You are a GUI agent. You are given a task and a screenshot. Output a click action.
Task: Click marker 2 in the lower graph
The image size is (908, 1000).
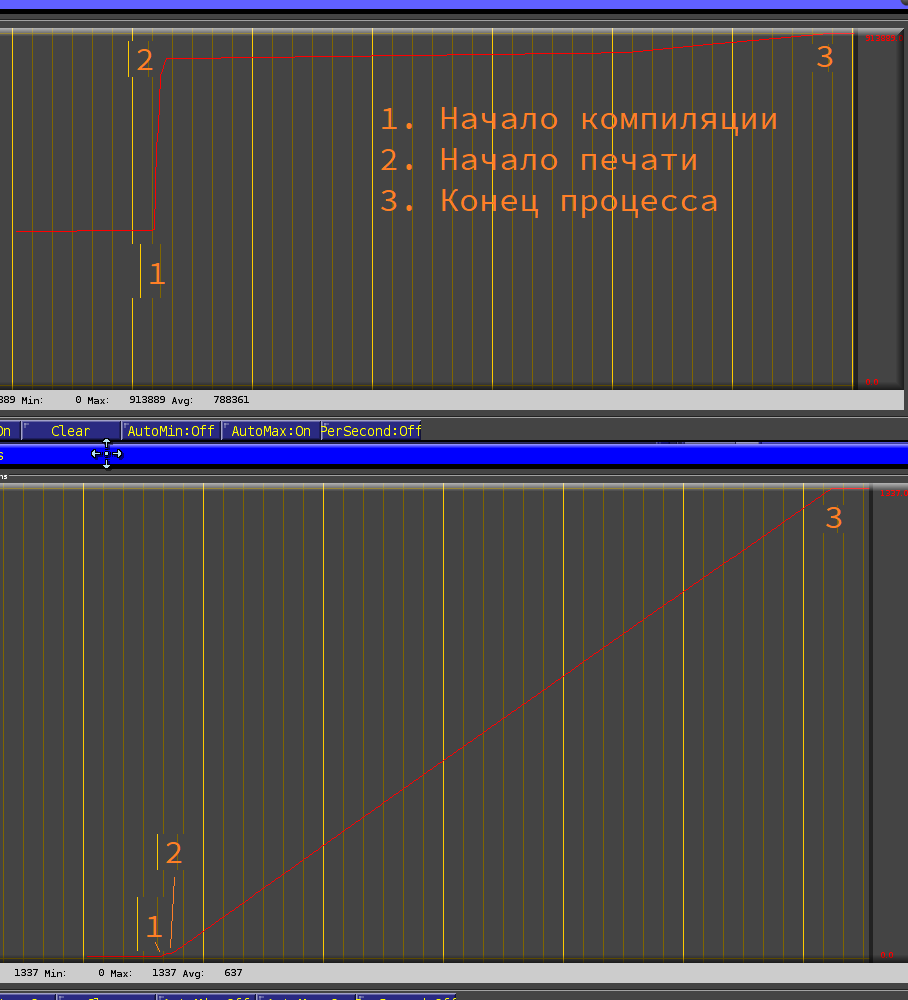tap(173, 853)
